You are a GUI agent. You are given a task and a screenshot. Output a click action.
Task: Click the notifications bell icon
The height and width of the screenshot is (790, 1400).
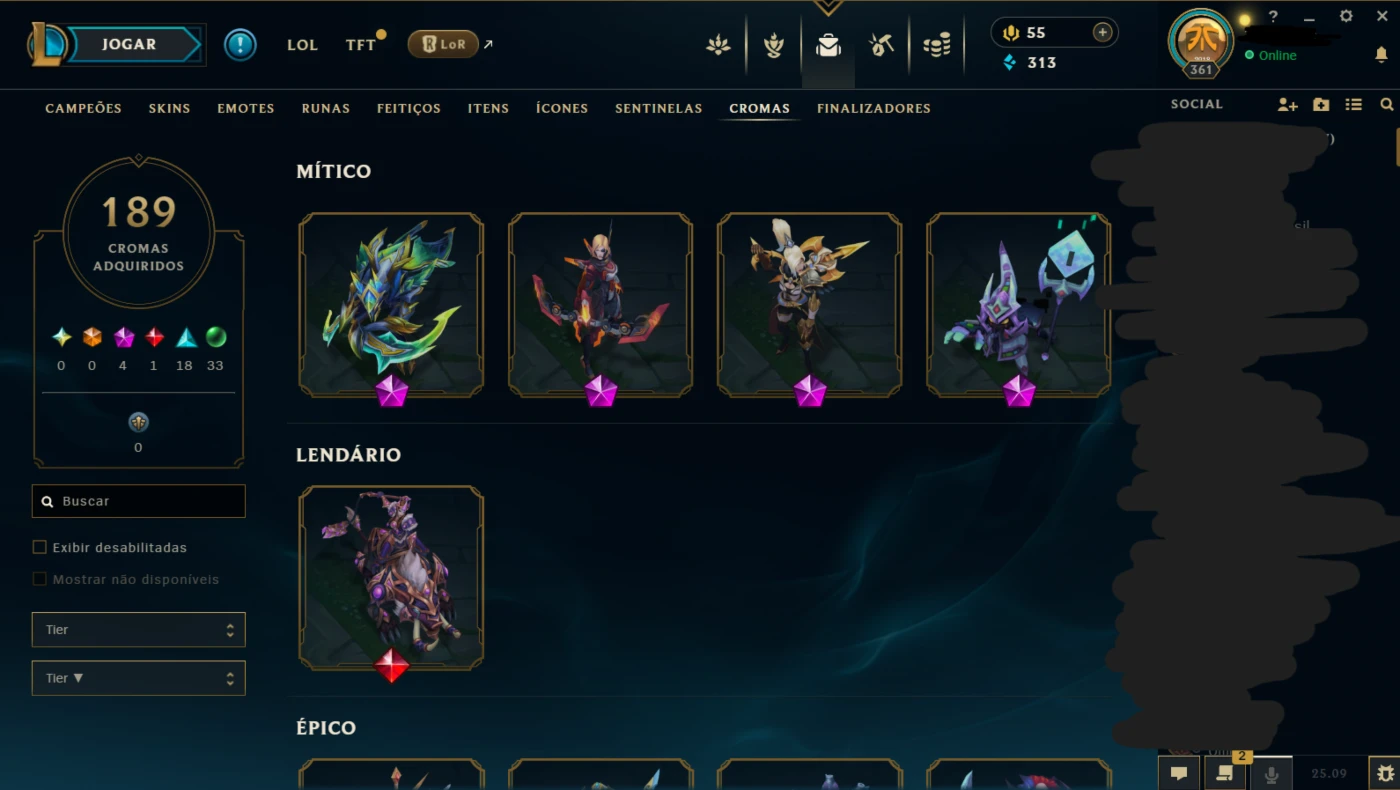pos(1382,56)
